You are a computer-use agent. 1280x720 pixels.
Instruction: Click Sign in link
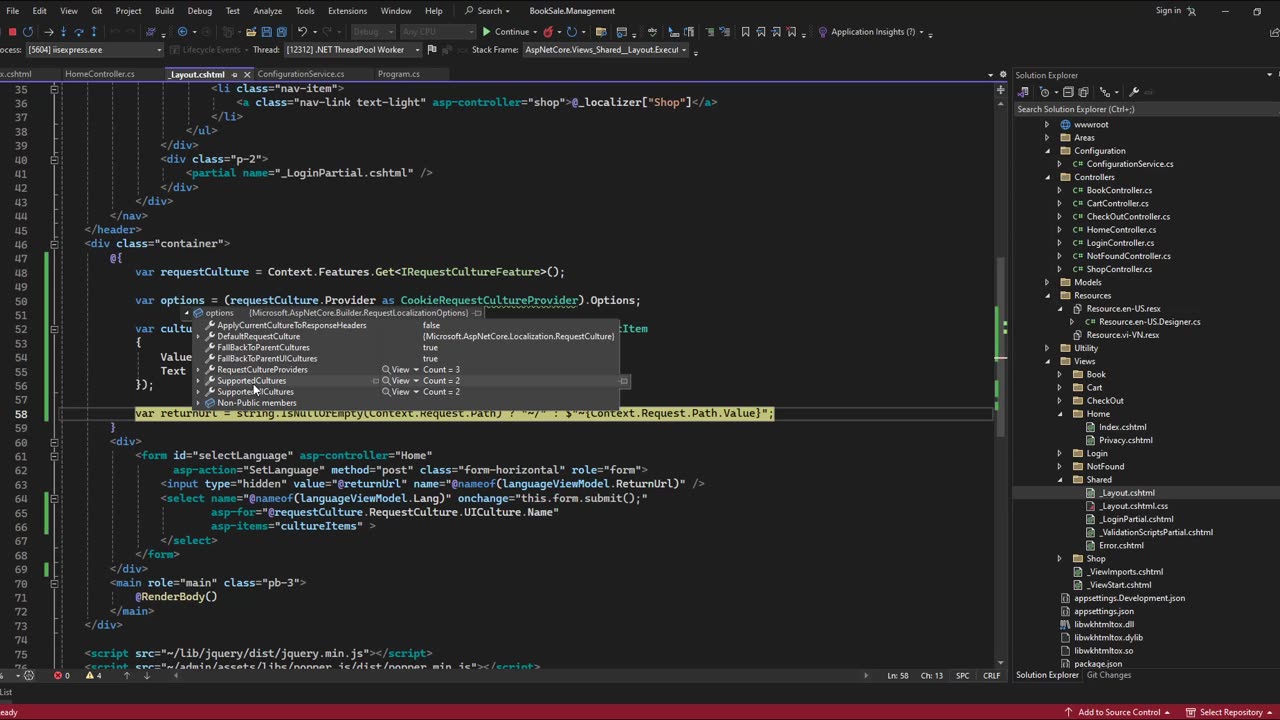click(1168, 11)
